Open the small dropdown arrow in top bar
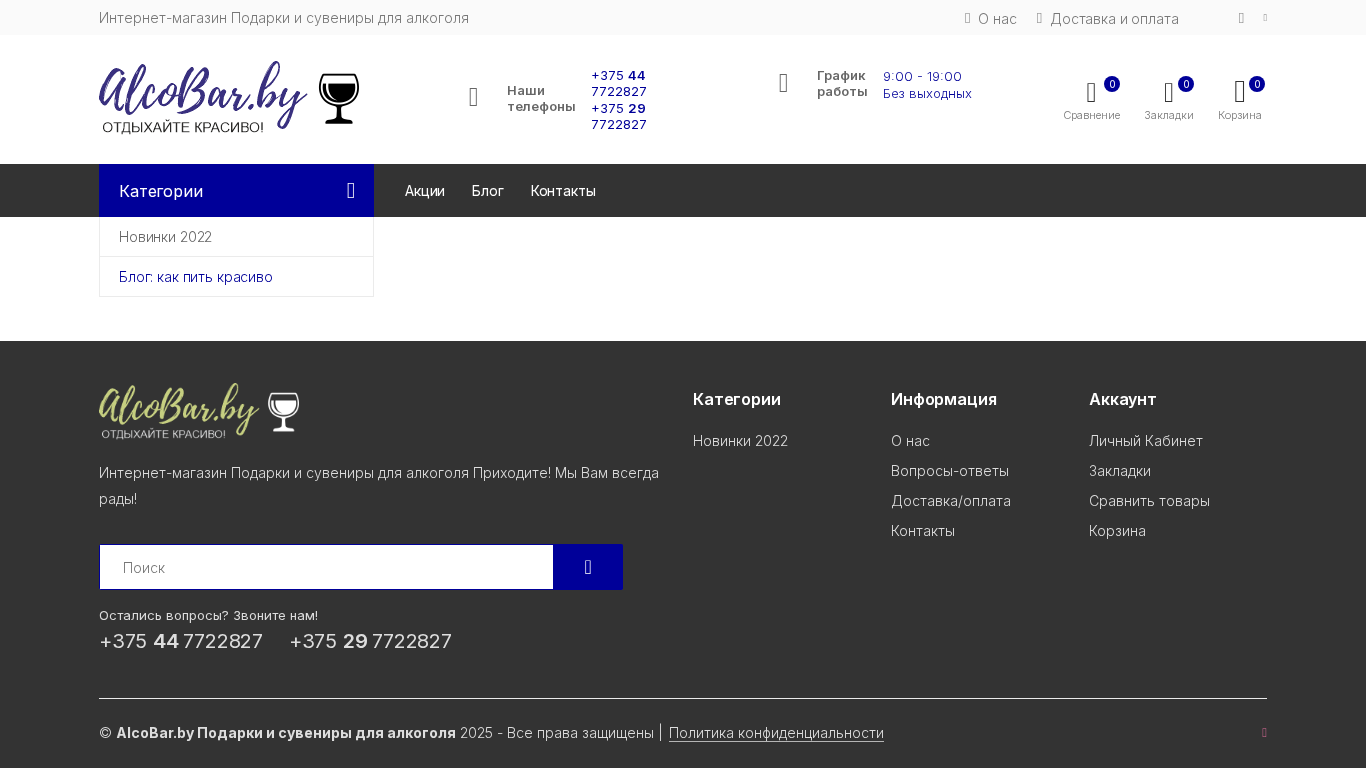Viewport: 1366px width, 768px height. pyautogui.click(x=1265, y=18)
